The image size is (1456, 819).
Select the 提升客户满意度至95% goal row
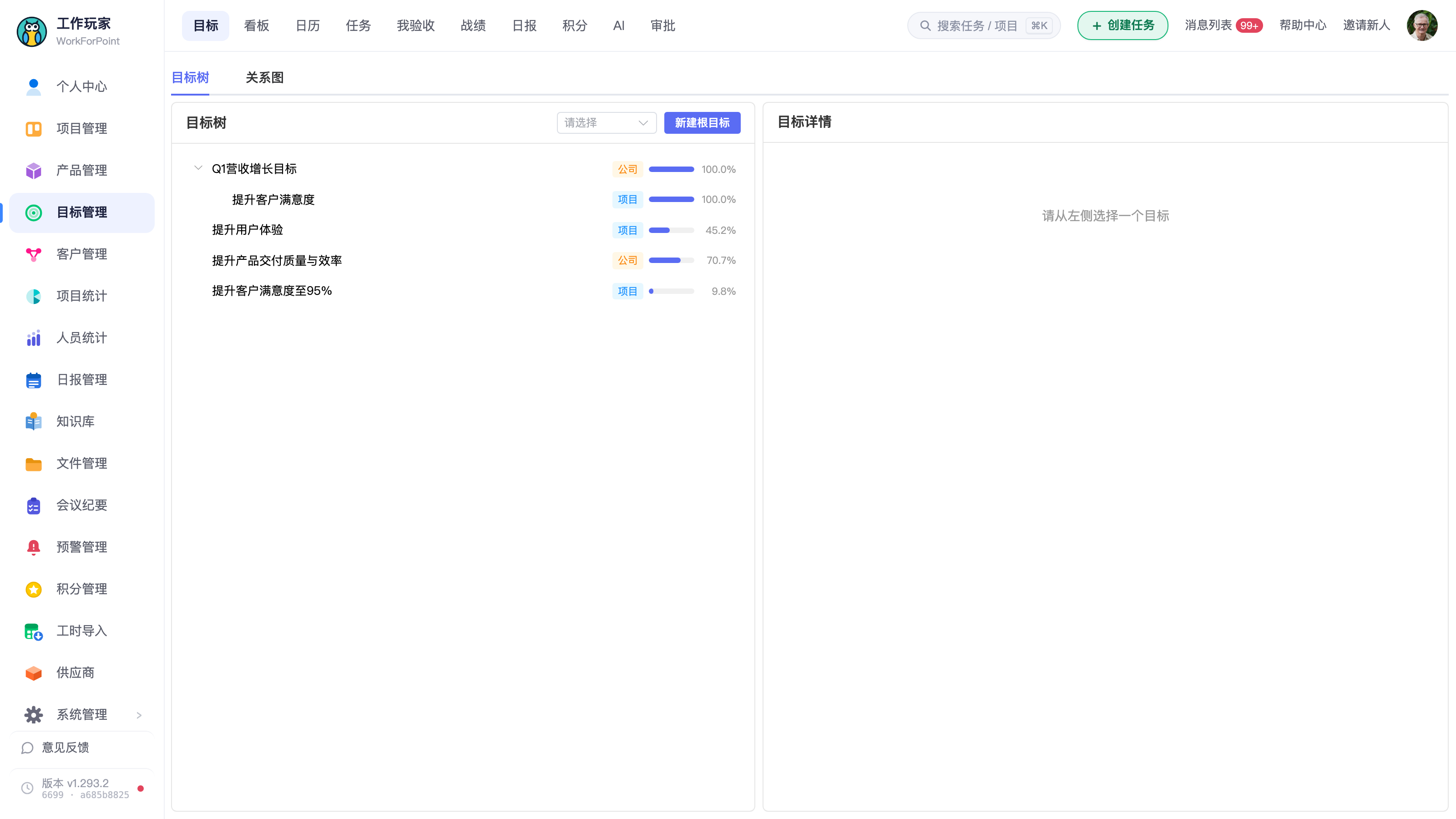pos(464,291)
